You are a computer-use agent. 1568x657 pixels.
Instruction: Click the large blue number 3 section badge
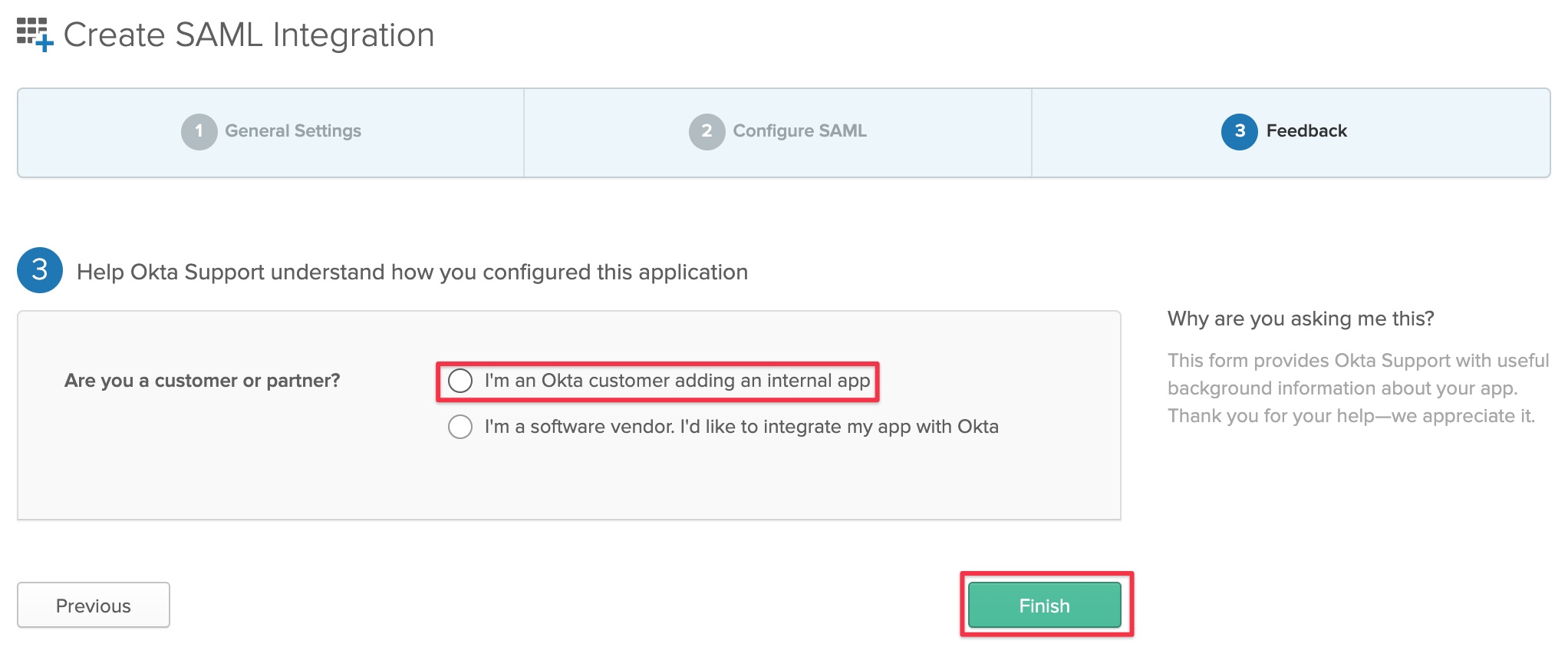point(40,270)
